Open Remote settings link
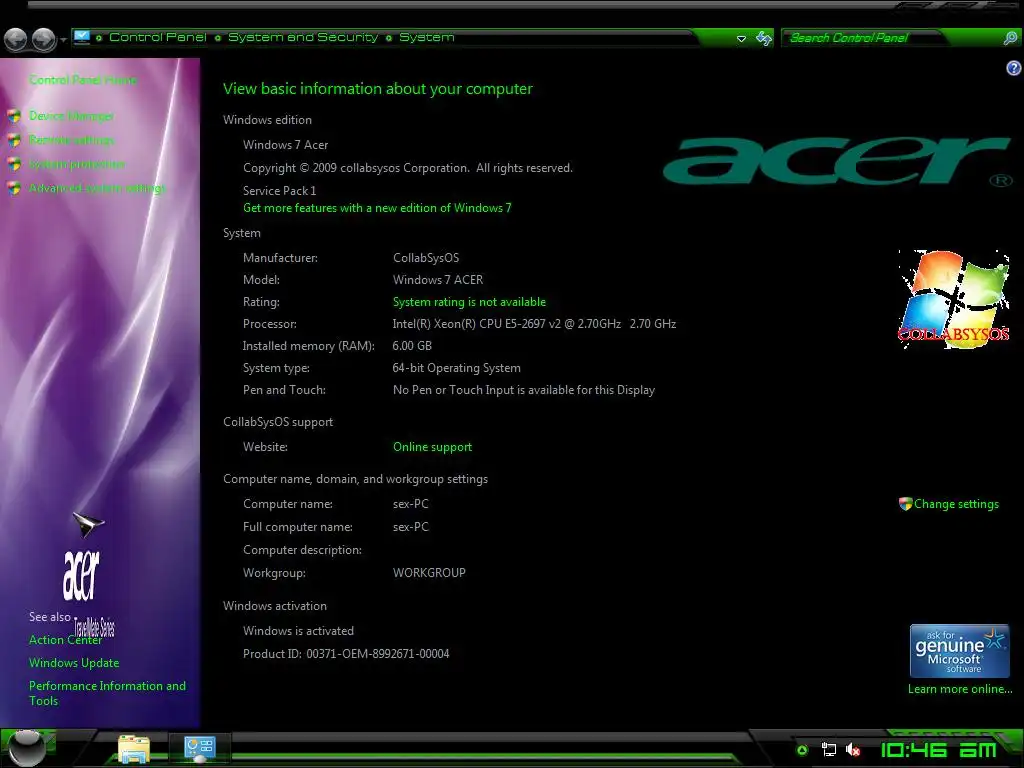Screen dimensions: 1024x768 point(71,140)
